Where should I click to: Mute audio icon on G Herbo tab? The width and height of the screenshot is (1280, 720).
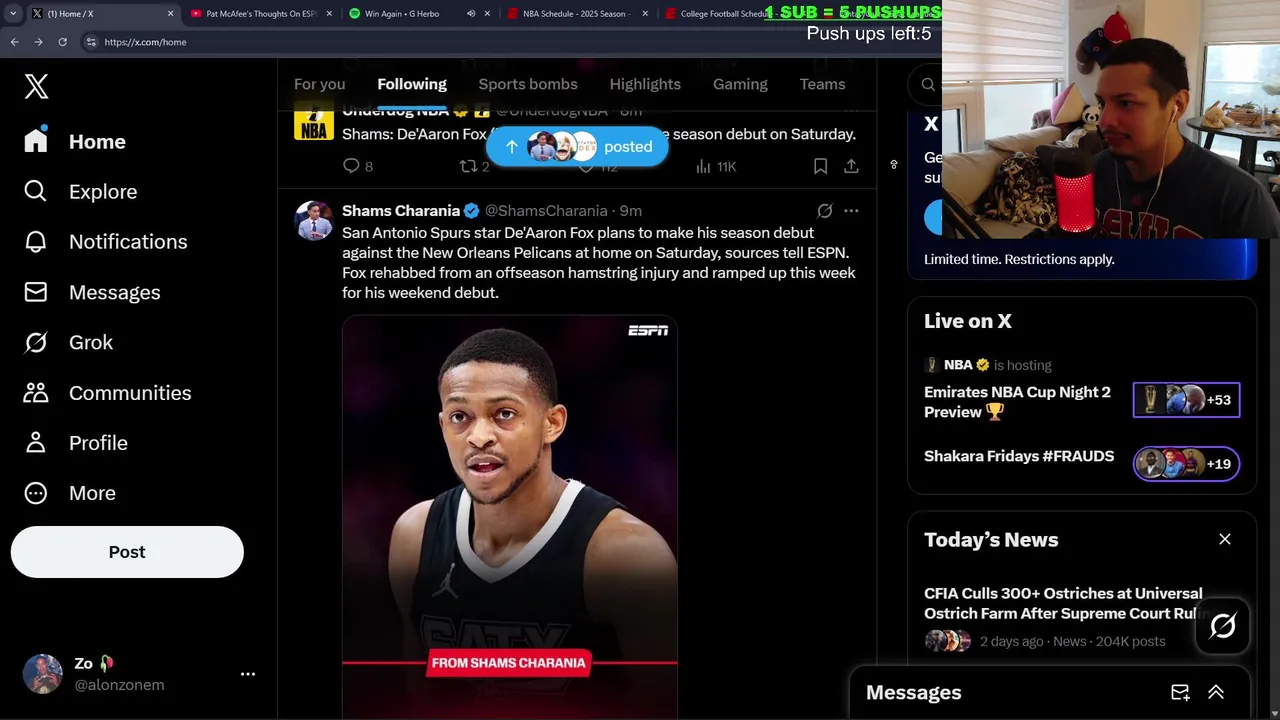click(x=471, y=14)
